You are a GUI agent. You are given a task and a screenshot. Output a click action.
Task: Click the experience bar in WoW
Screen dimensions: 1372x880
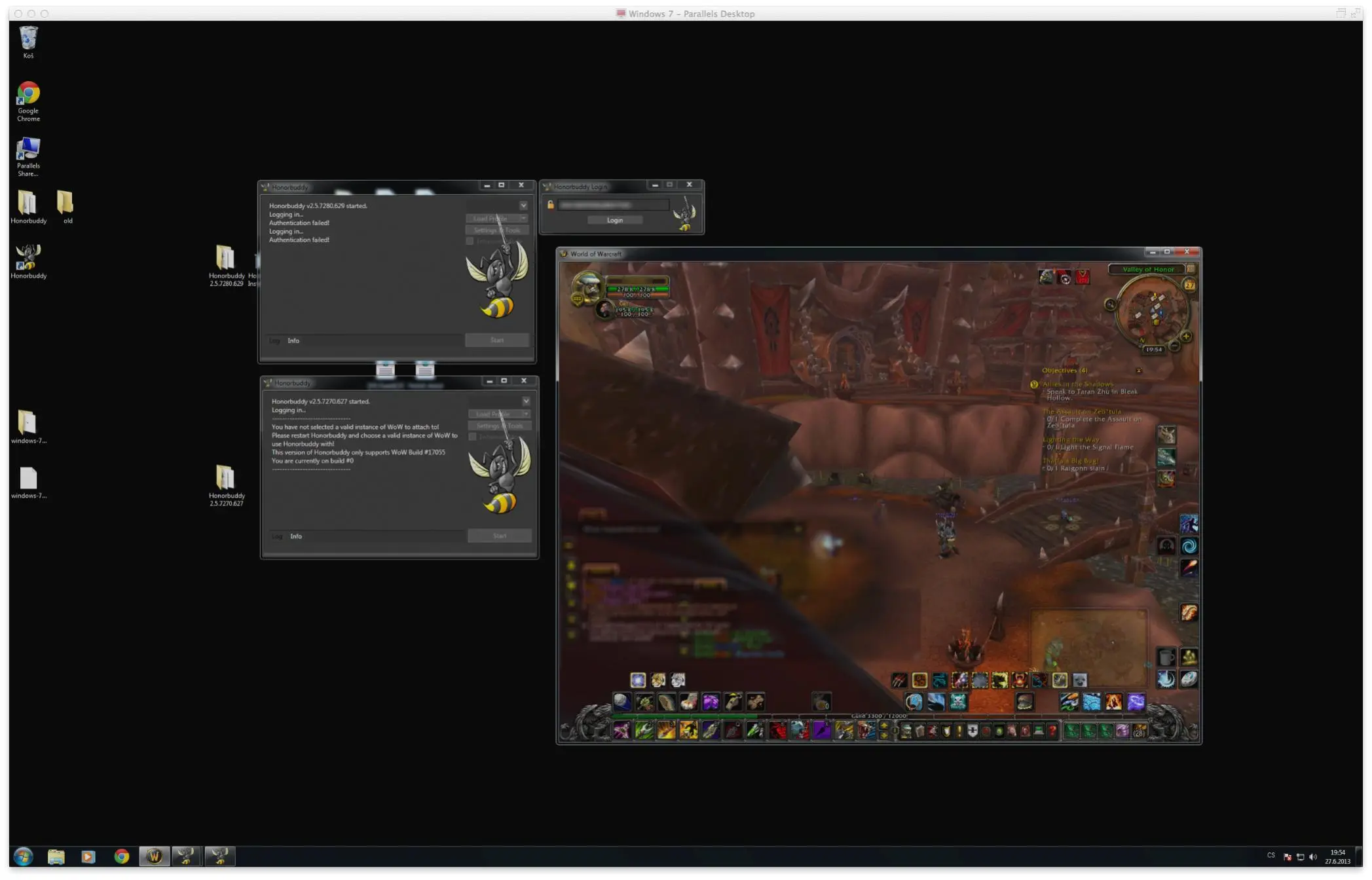(x=880, y=716)
